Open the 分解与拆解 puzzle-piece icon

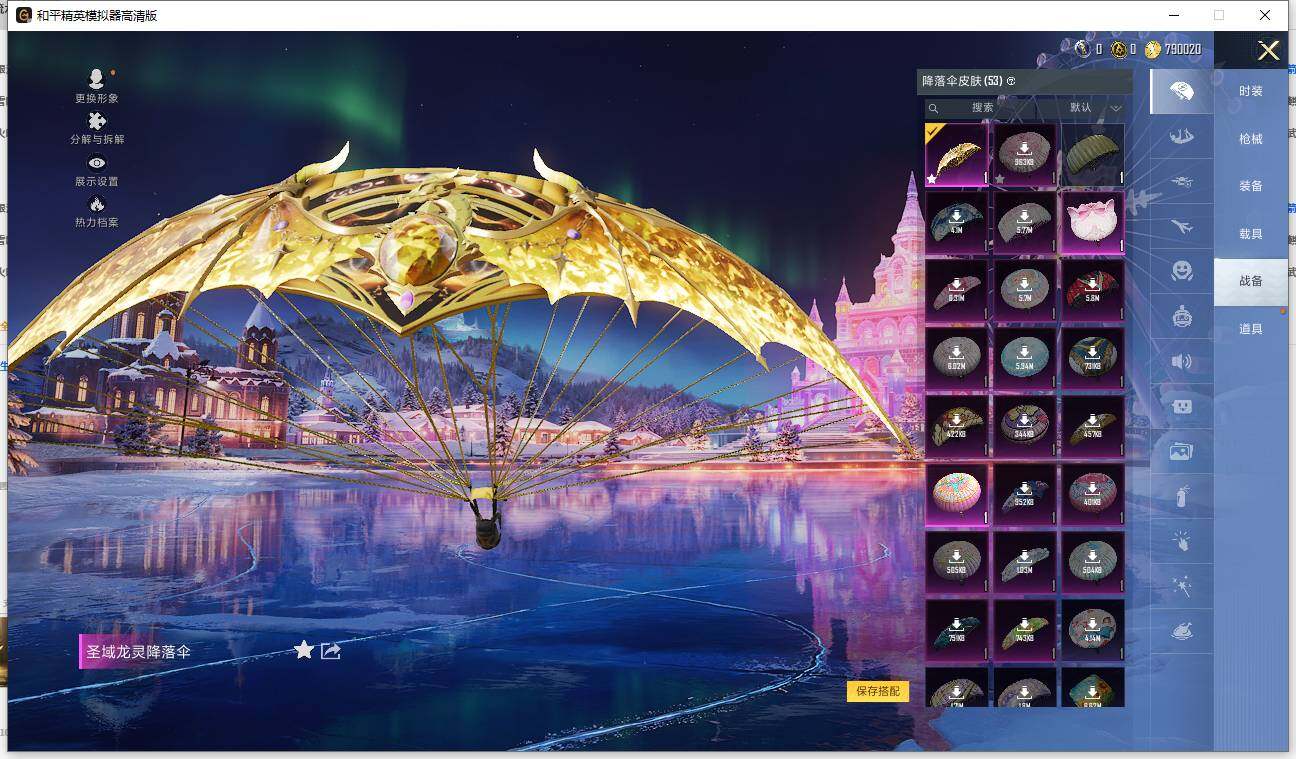tap(97, 121)
